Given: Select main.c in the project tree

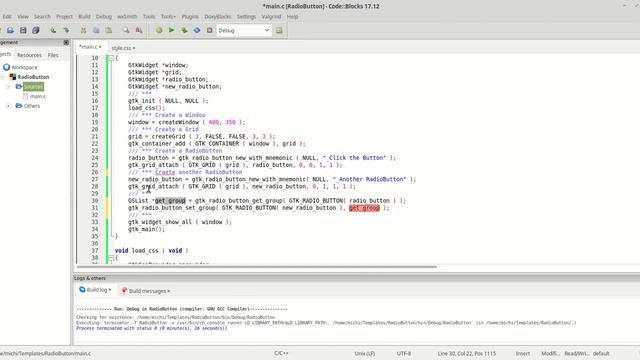Looking at the screenshot, I should tap(38, 96).
